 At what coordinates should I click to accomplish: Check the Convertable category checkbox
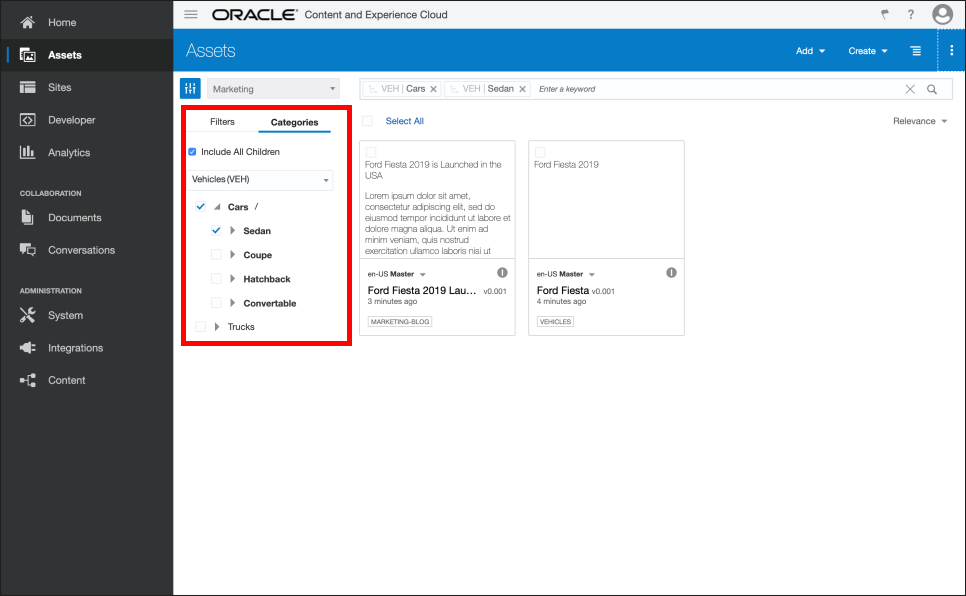pyautogui.click(x=216, y=303)
